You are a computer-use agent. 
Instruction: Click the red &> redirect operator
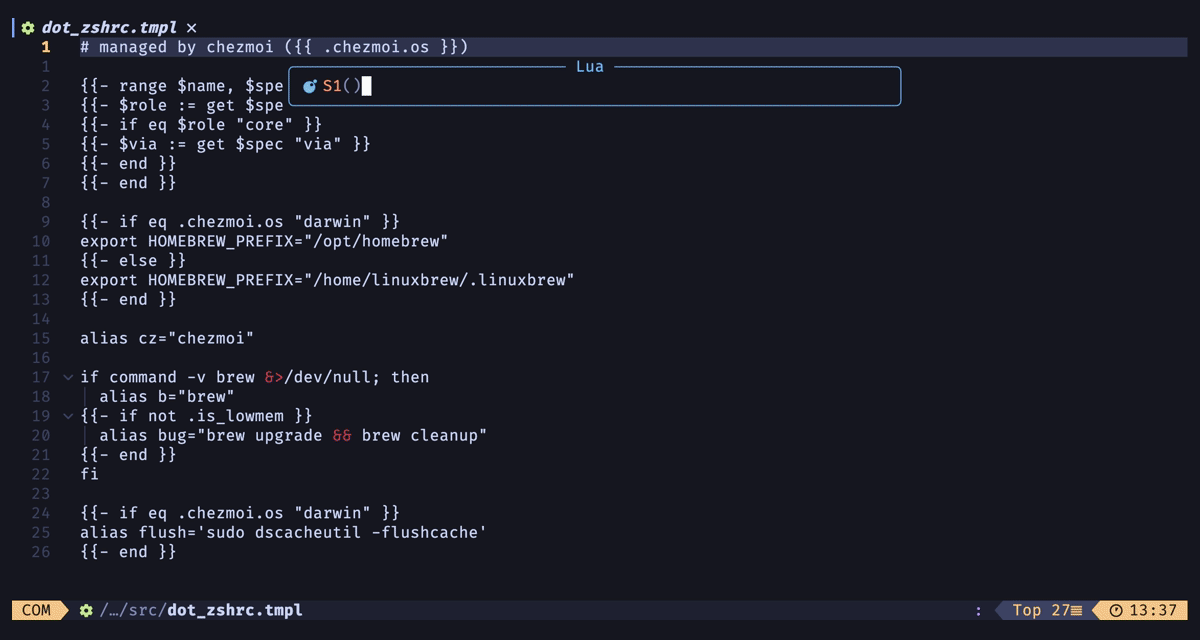[274, 377]
